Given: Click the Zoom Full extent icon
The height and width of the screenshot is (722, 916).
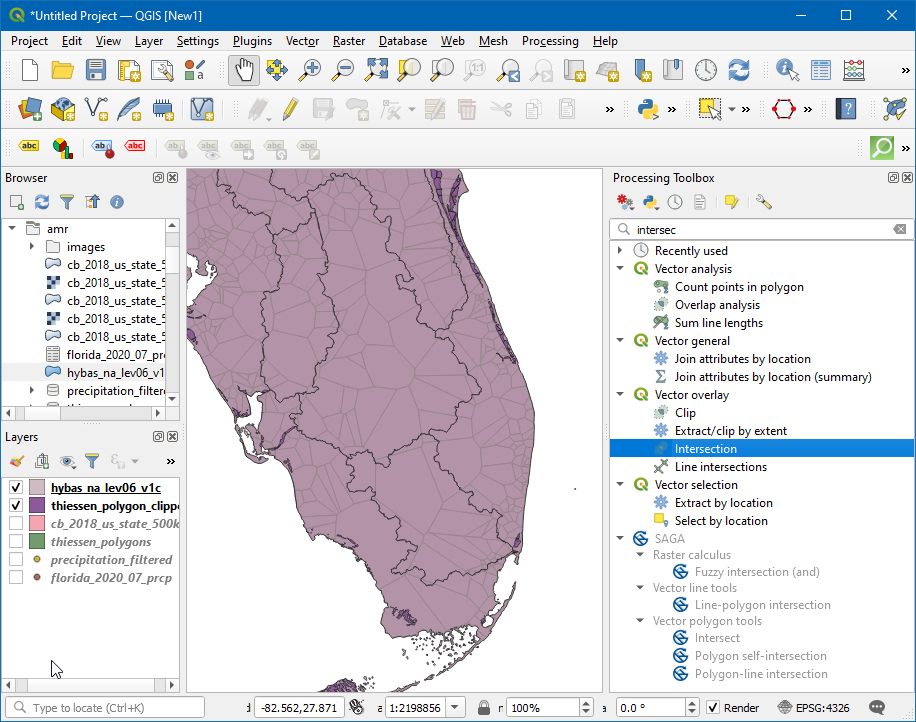Looking at the screenshot, I should tap(376, 70).
